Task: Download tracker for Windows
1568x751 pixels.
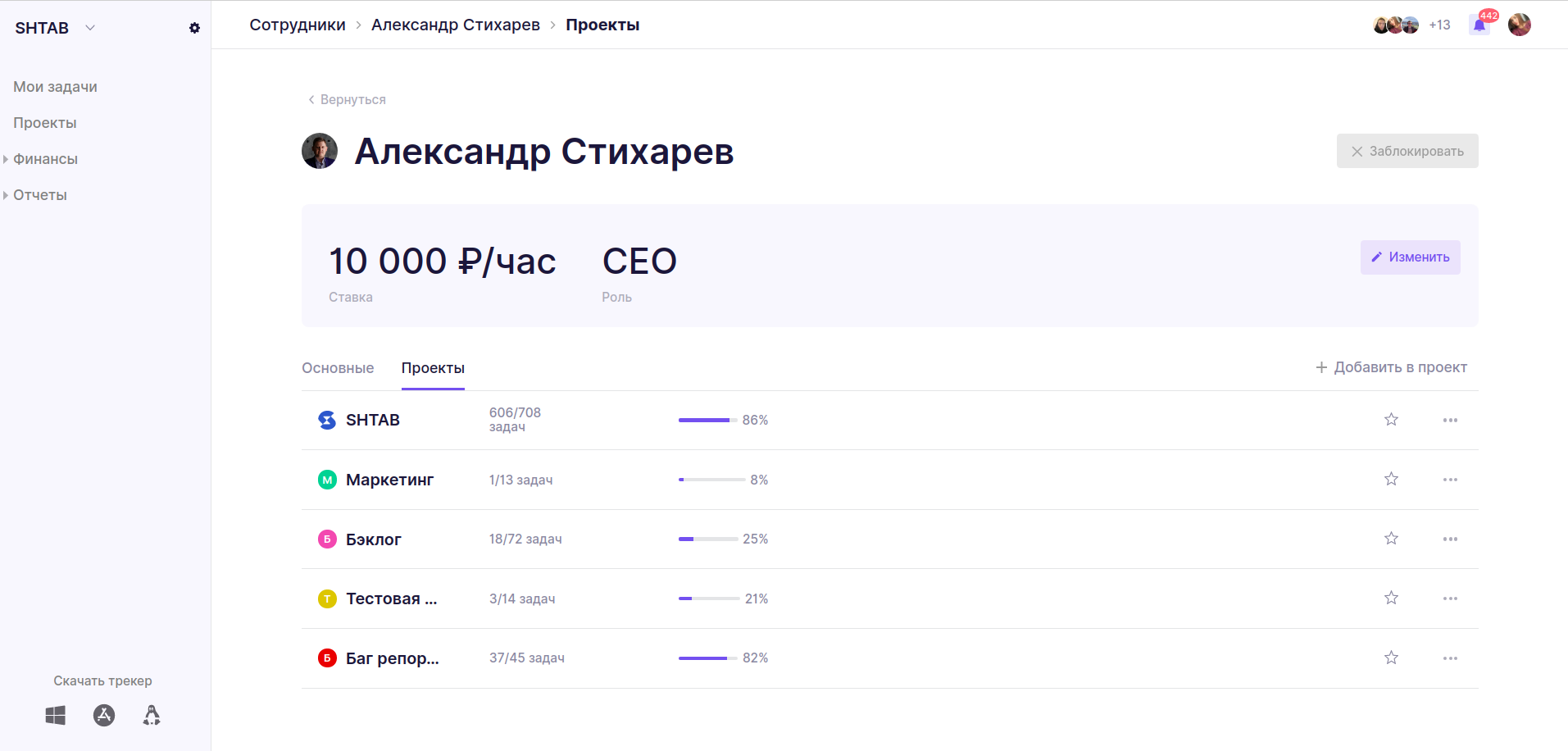Action: click(55, 716)
